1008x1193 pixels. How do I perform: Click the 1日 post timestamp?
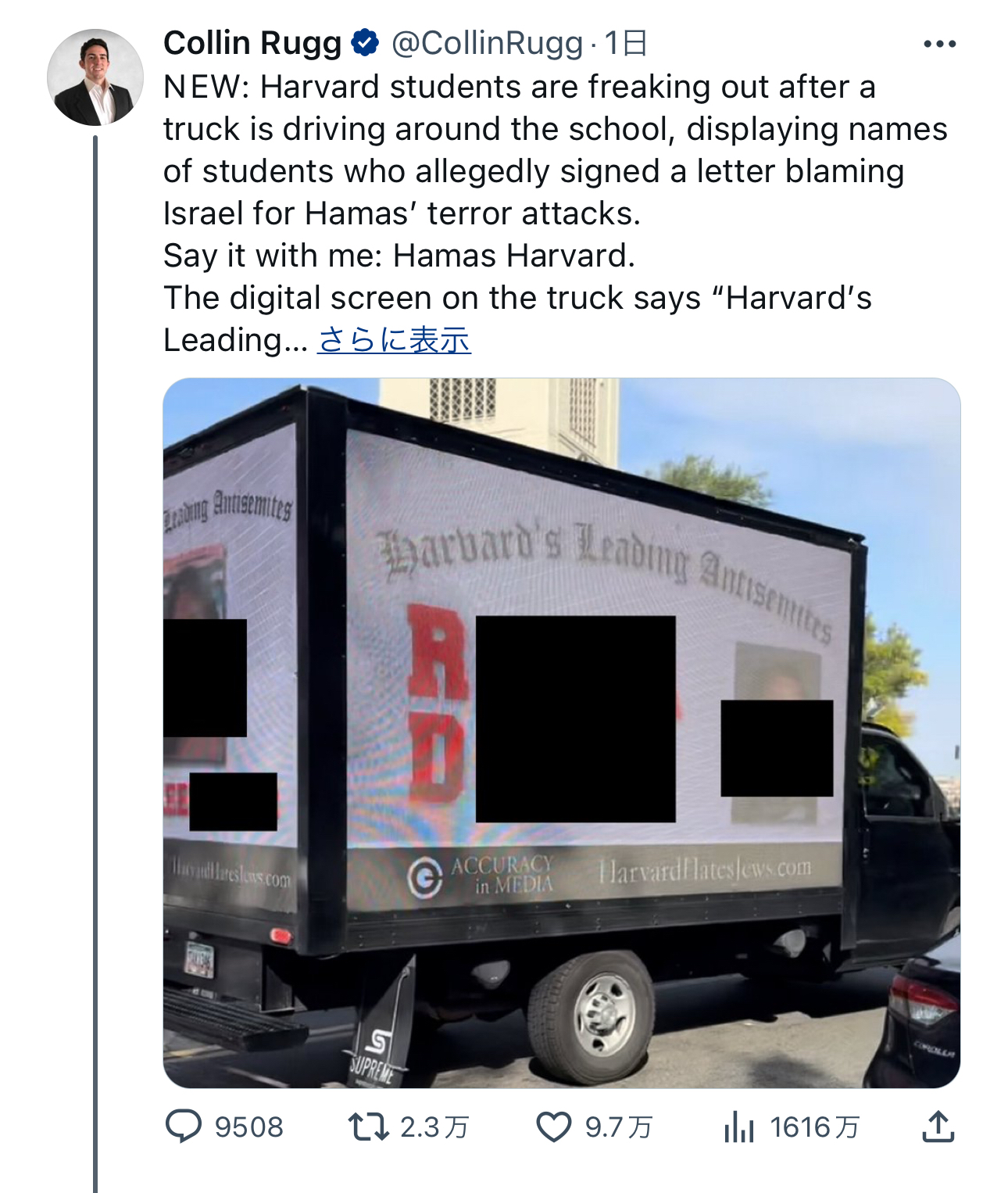pos(626,43)
